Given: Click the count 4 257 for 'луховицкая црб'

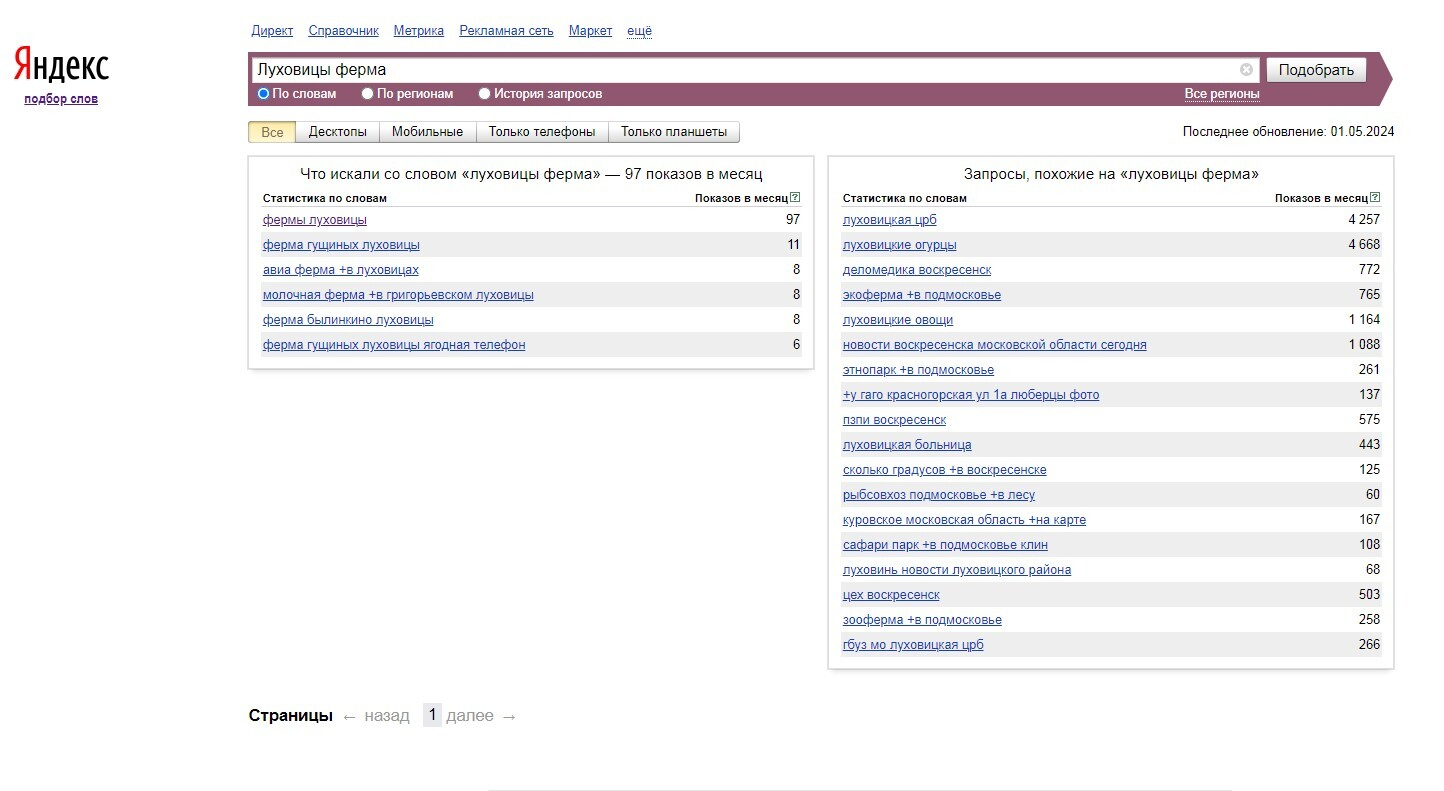Looking at the screenshot, I should [x=1364, y=220].
